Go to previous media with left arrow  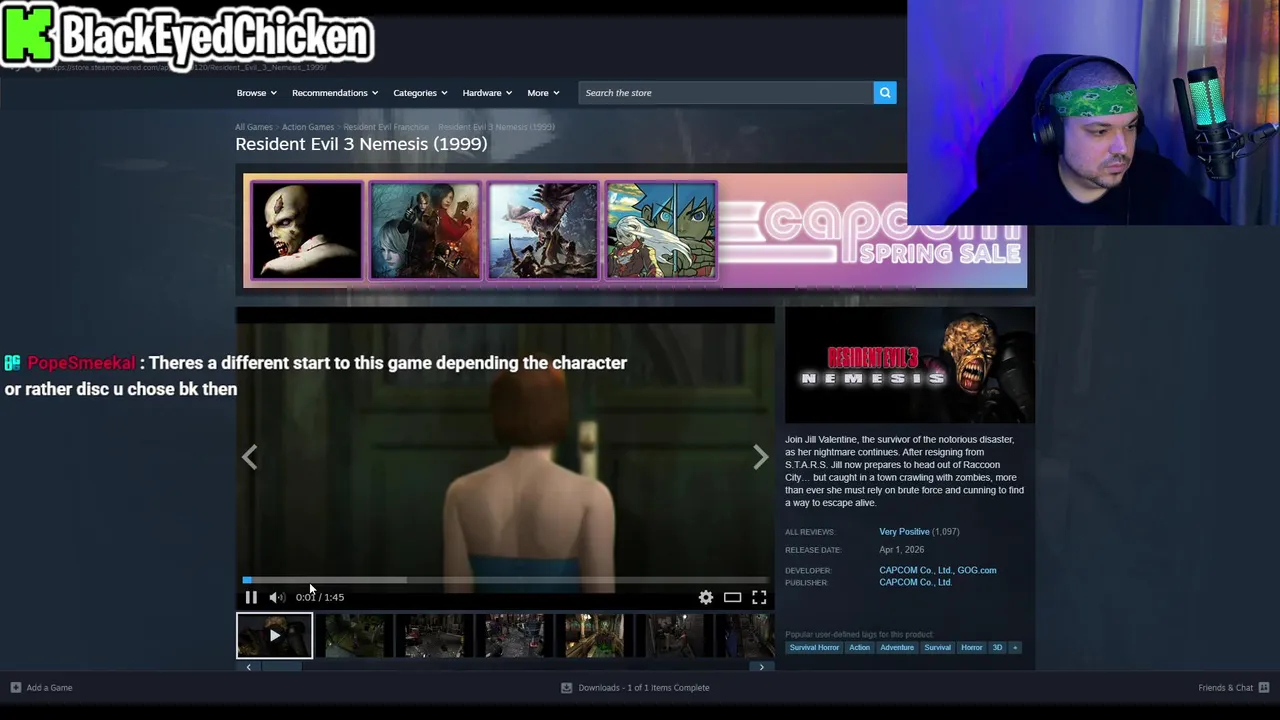pyautogui.click(x=249, y=457)
